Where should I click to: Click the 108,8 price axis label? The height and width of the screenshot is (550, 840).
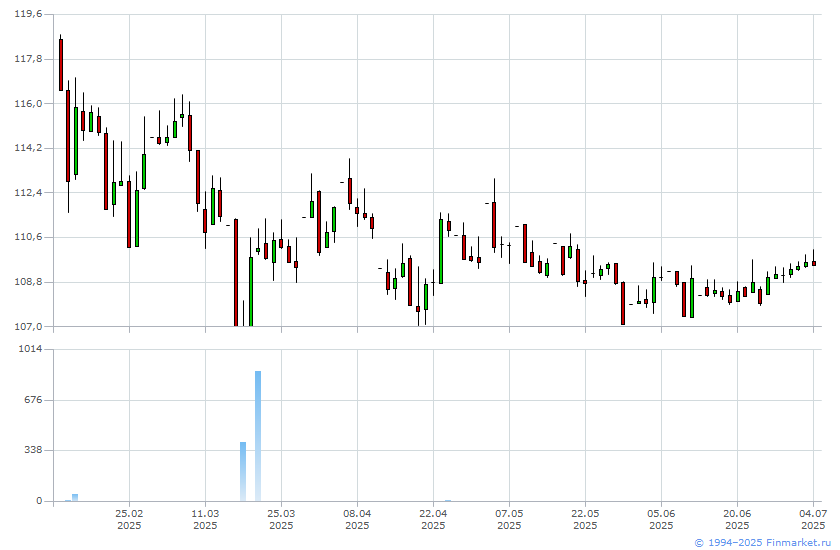(28, 282)
